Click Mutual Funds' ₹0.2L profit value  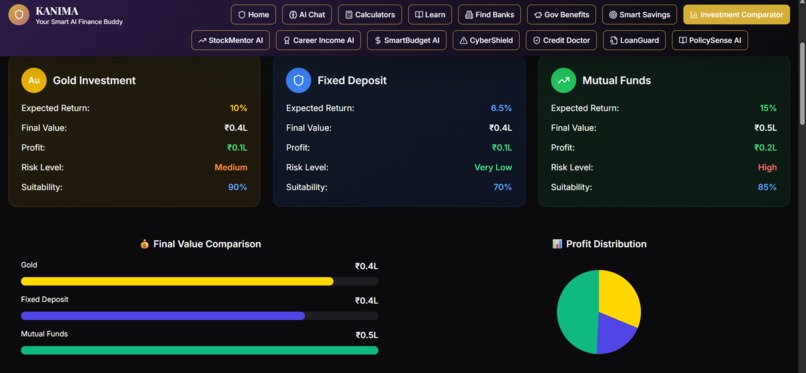point(765,148)
